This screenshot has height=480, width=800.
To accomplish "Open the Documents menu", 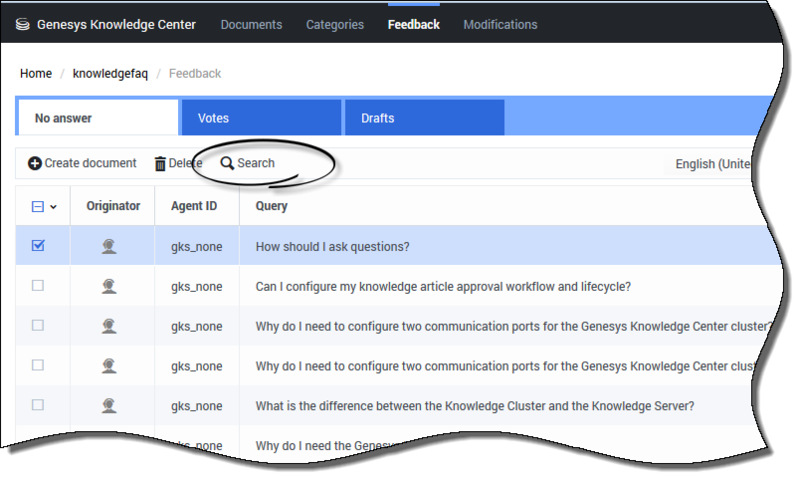I will pos(251,24).
